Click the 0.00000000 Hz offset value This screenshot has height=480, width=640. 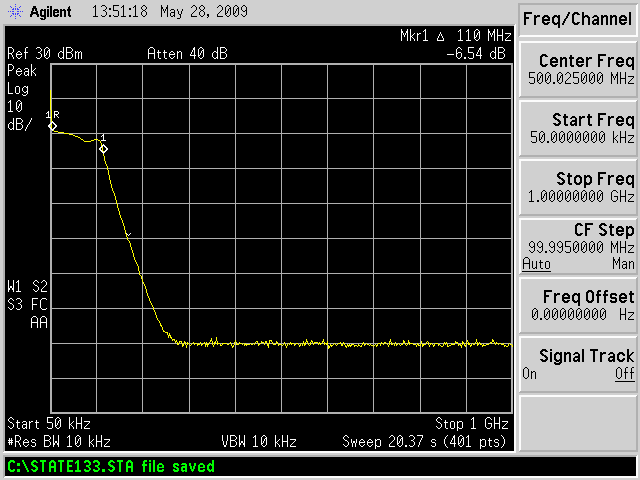582,314
